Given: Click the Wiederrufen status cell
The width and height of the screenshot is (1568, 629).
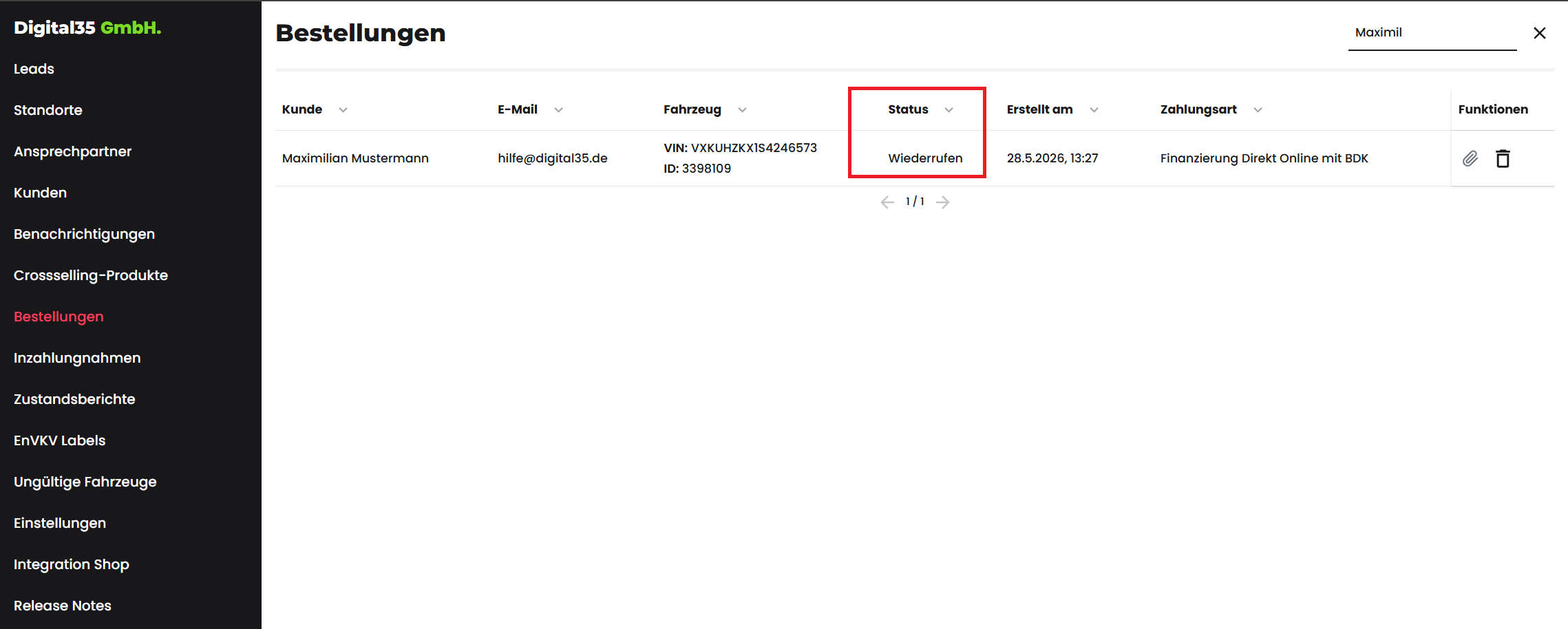Looking at the screenshot, I should 925,158.
